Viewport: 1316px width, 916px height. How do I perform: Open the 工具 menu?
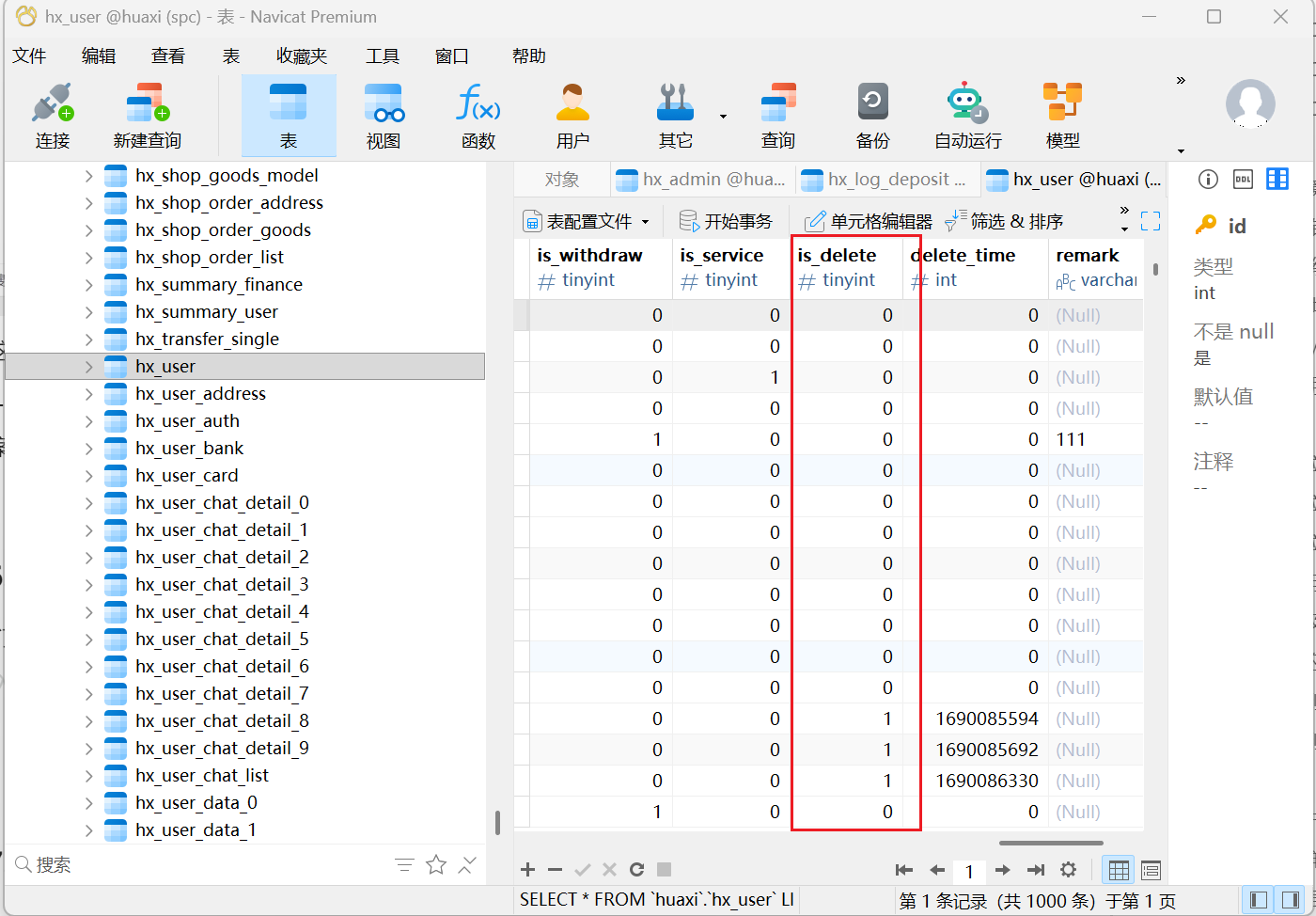[382, 56]
